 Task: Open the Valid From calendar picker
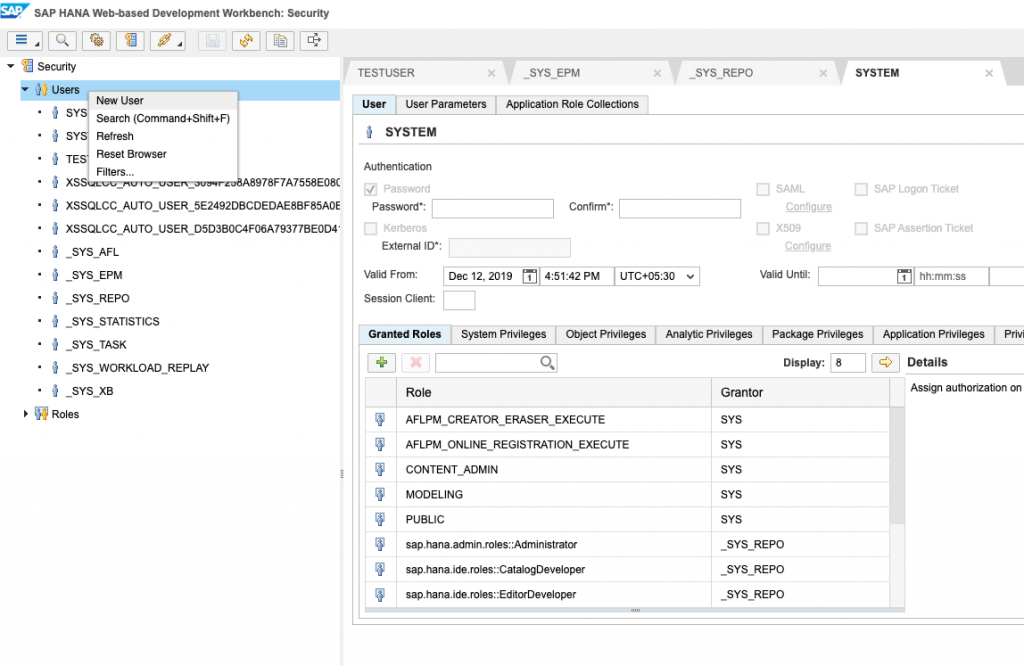click(530, 276)
